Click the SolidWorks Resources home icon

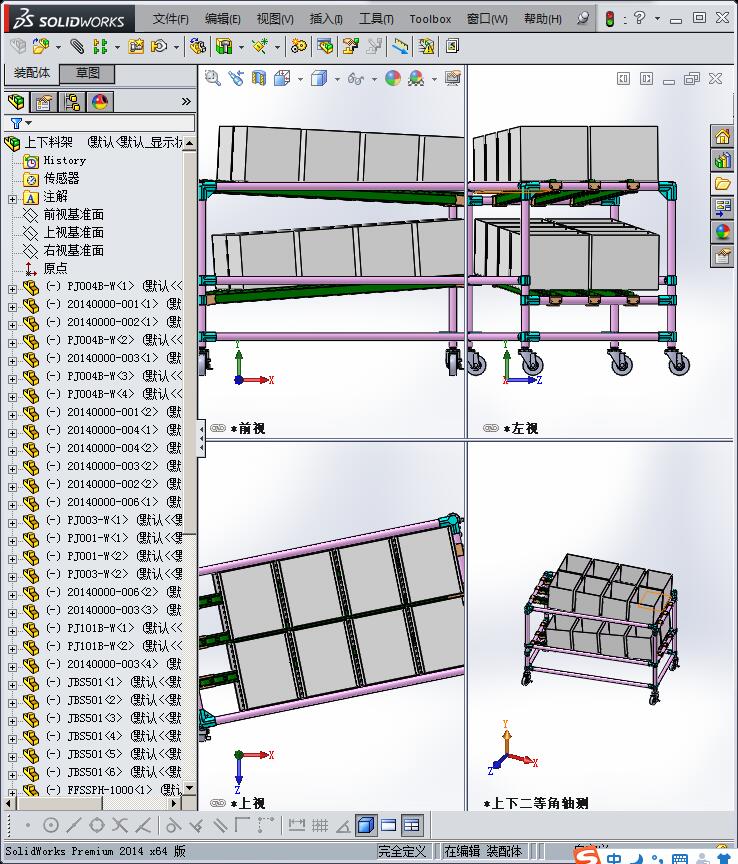click(723, 136)
